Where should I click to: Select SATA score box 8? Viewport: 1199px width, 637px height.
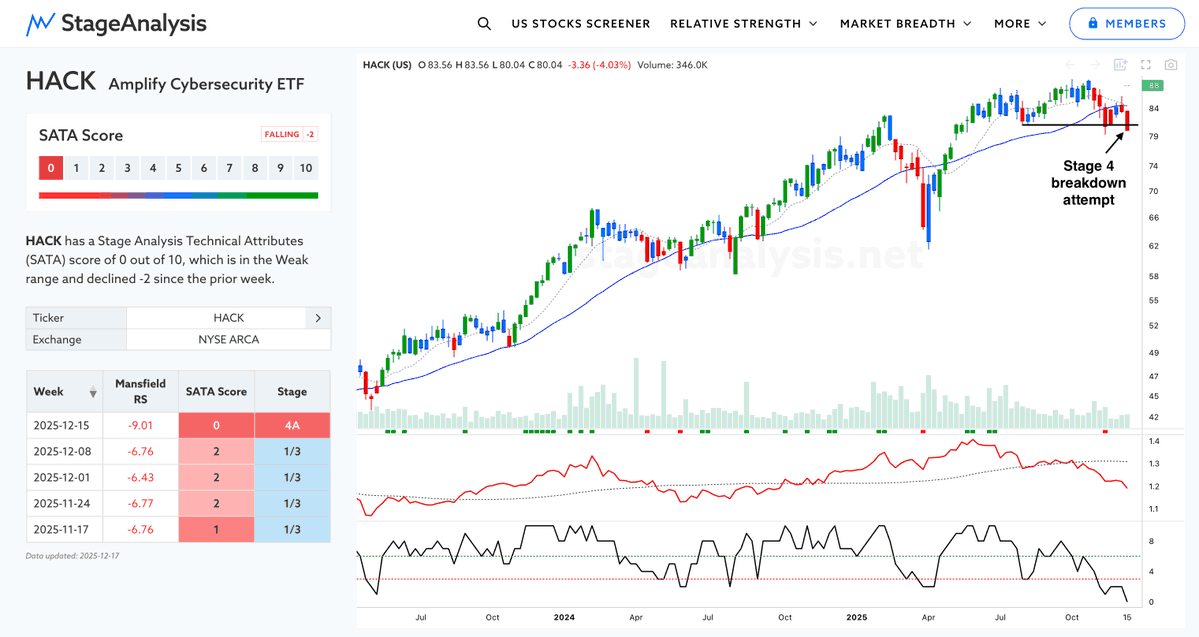click(255, 168)
